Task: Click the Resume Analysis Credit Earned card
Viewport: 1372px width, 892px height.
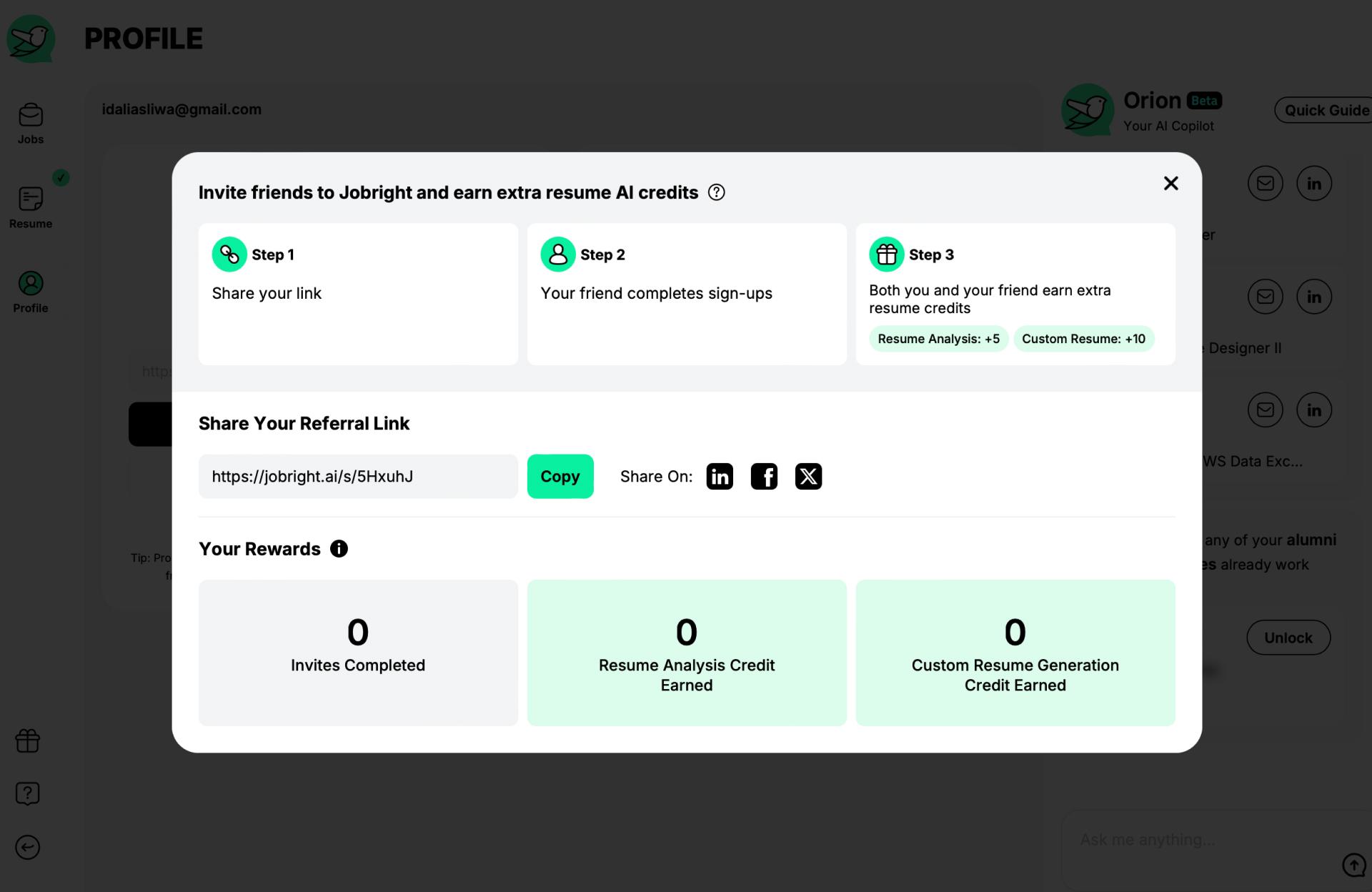Action: 686,652
